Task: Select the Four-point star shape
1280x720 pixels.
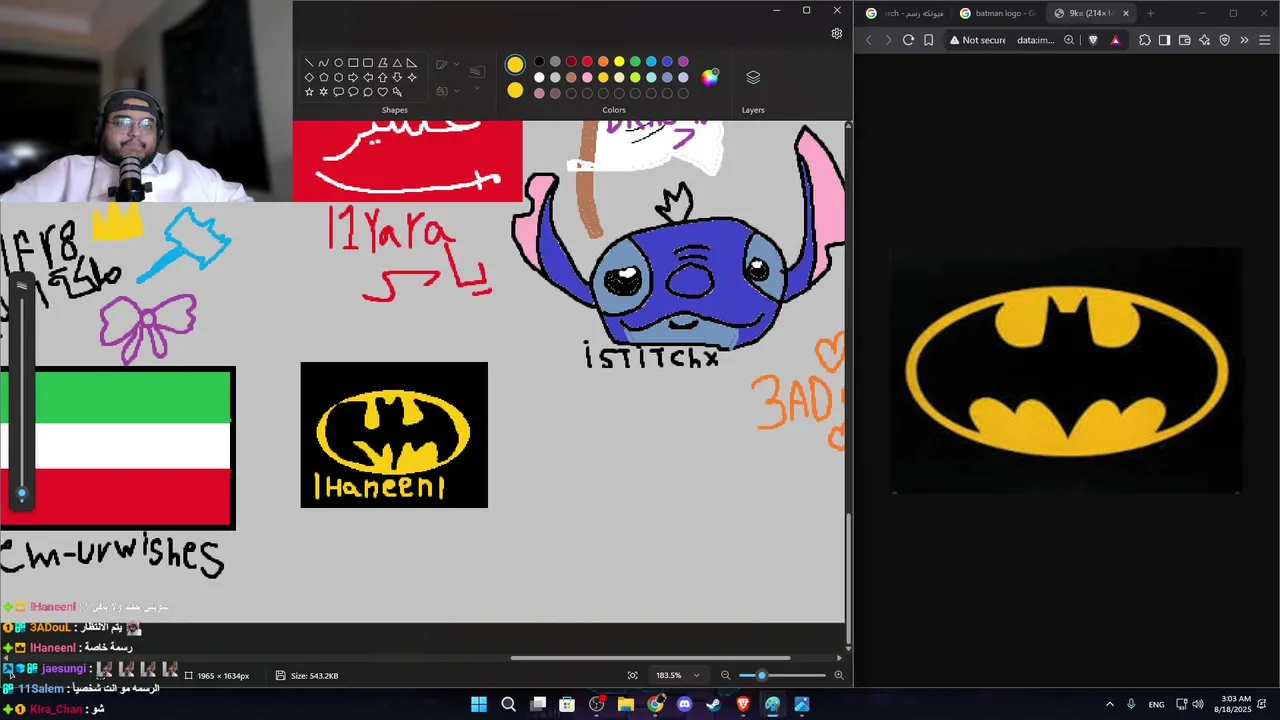Action: [411, 77]
